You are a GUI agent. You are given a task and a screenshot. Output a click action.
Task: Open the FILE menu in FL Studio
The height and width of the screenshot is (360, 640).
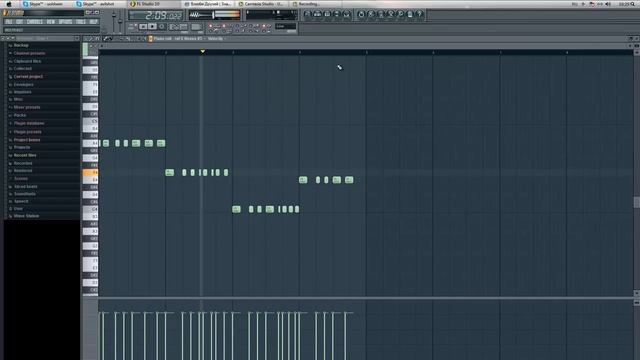pyautogui.click(x=9, y=22)
